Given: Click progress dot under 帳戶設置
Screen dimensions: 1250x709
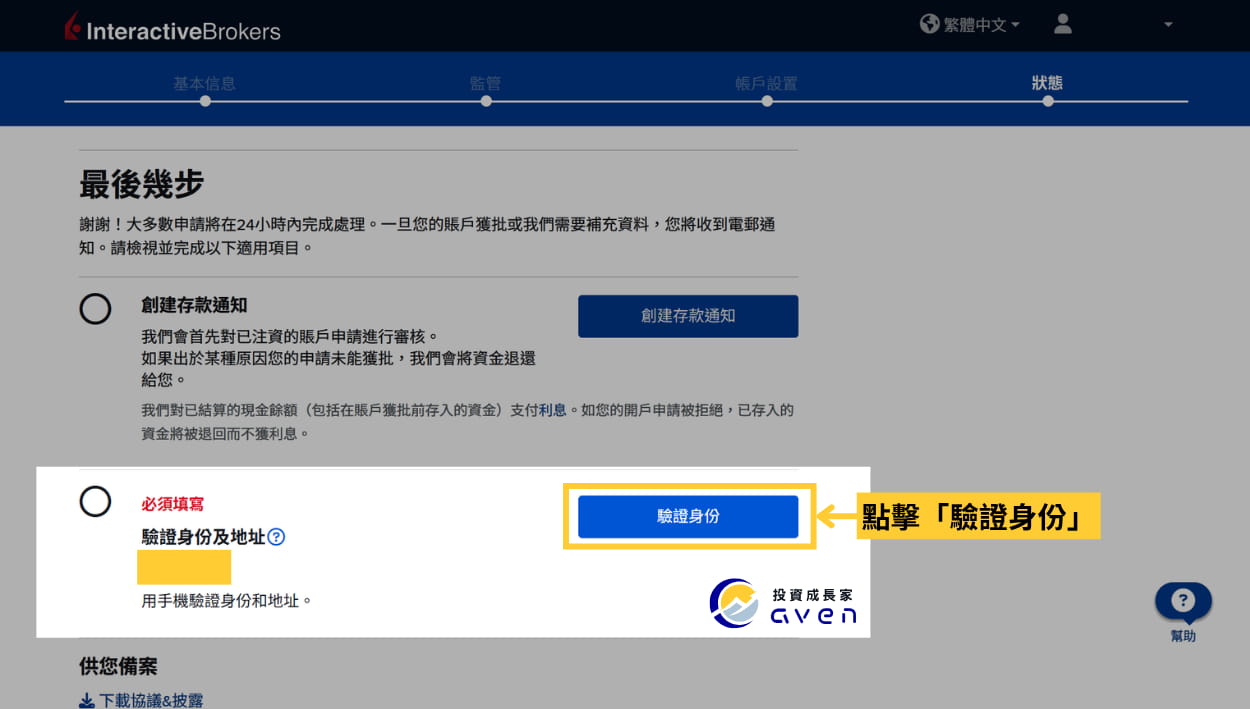Looking at the screenshot, I should point(766,101).
